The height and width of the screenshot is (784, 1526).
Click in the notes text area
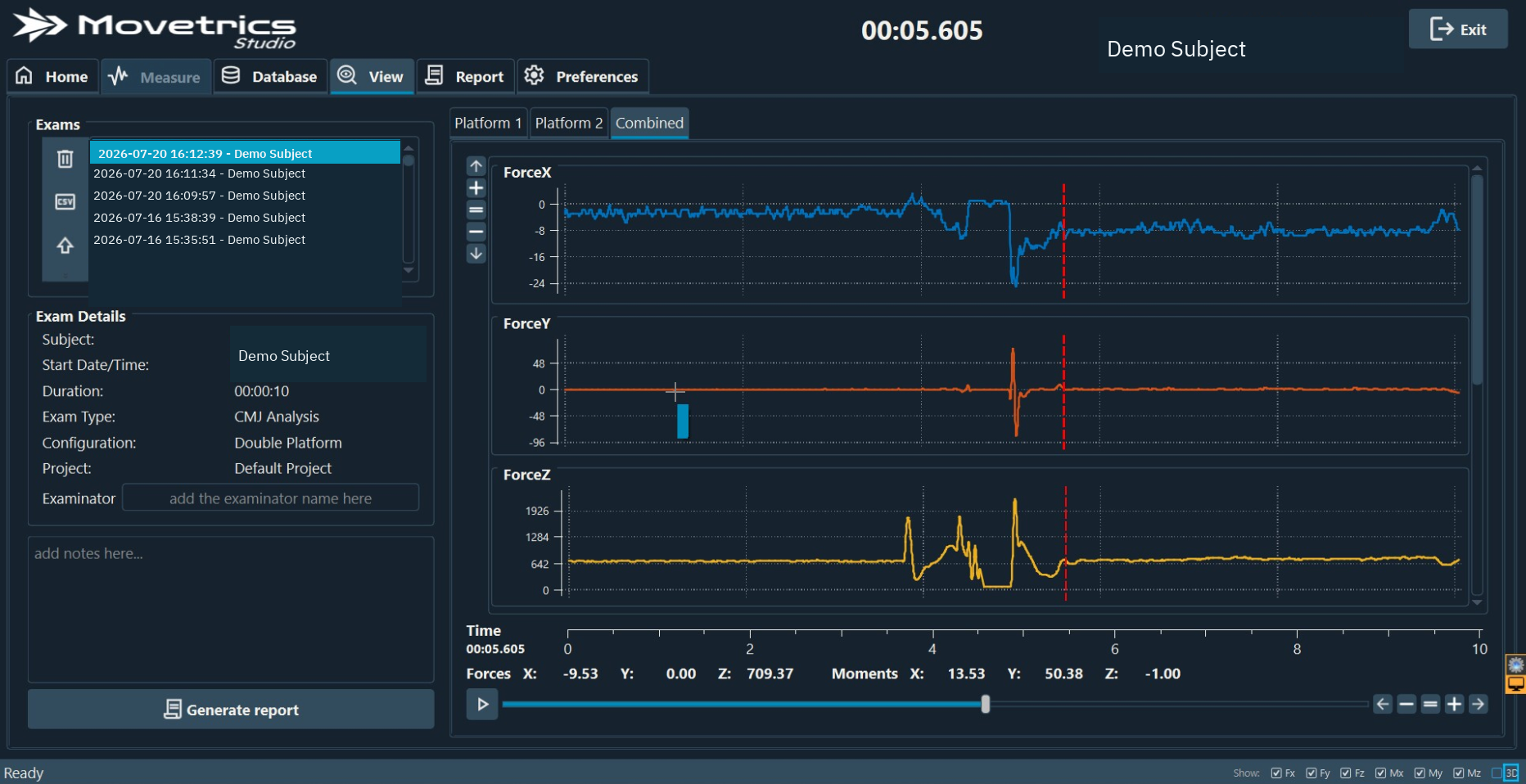(x=231, y=610)
